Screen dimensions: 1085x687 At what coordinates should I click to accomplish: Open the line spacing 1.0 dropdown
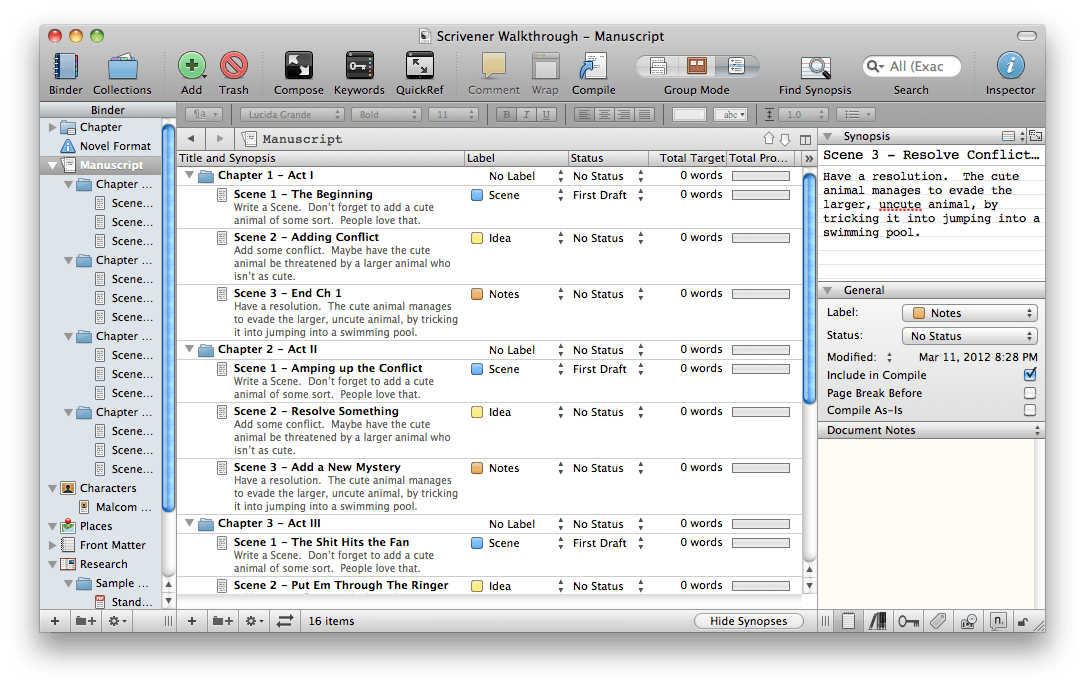801,115
